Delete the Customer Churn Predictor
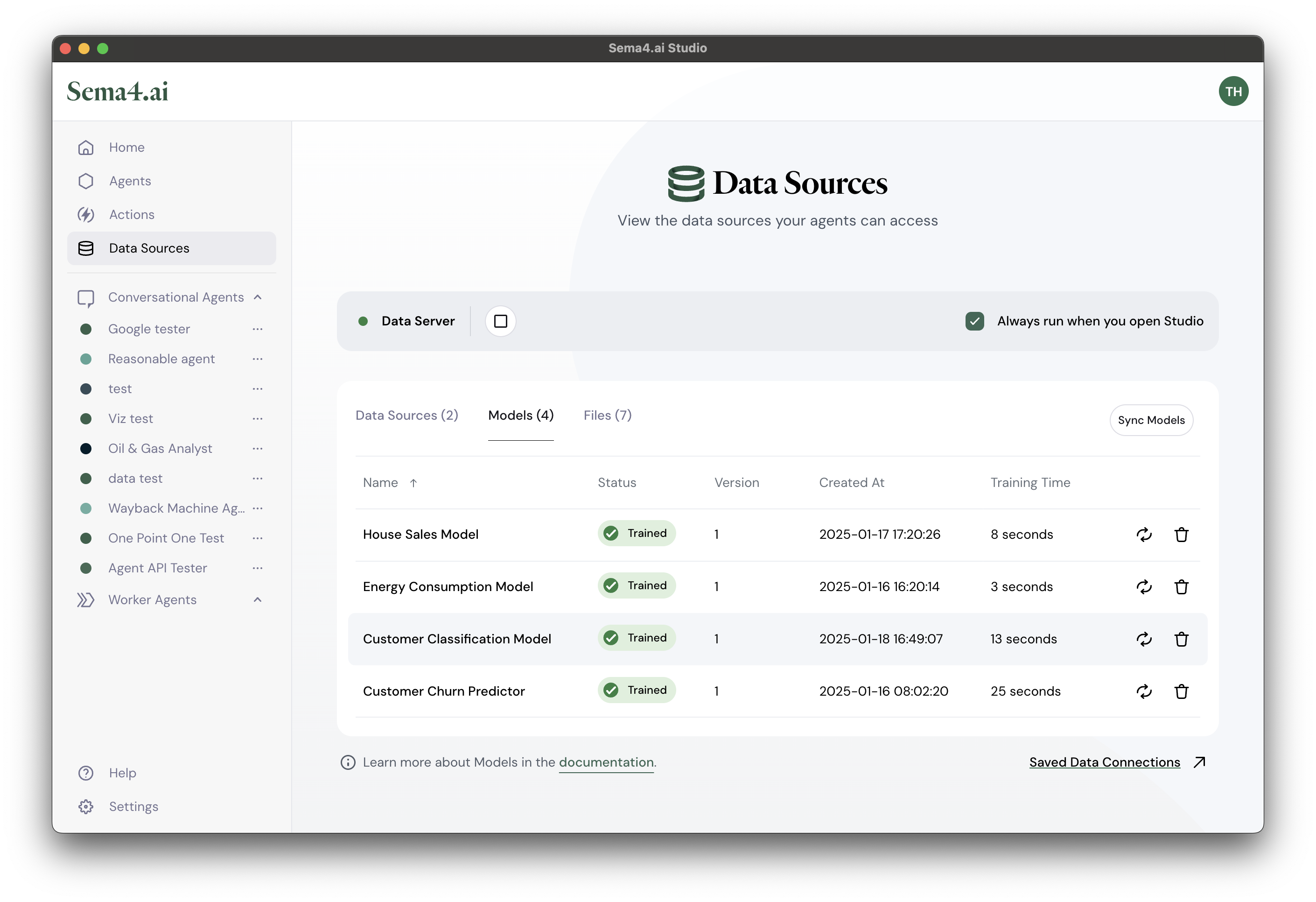1316x902 pixels. click(1181, 691)
